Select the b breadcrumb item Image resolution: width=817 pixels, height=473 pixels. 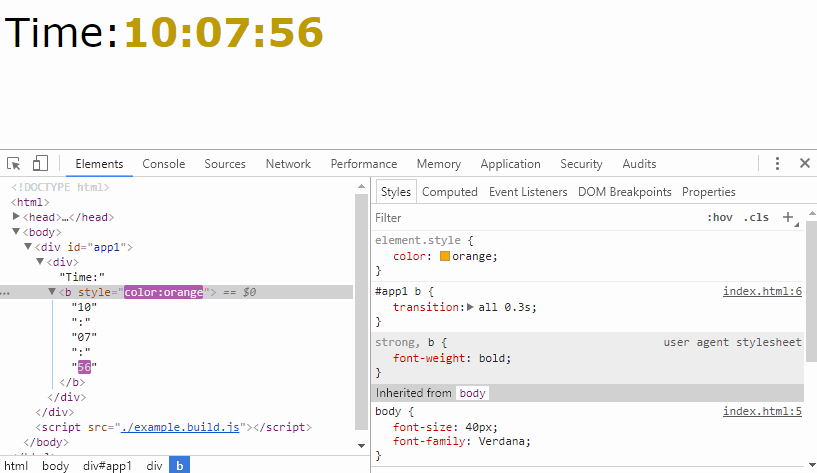tap(179, 465)
